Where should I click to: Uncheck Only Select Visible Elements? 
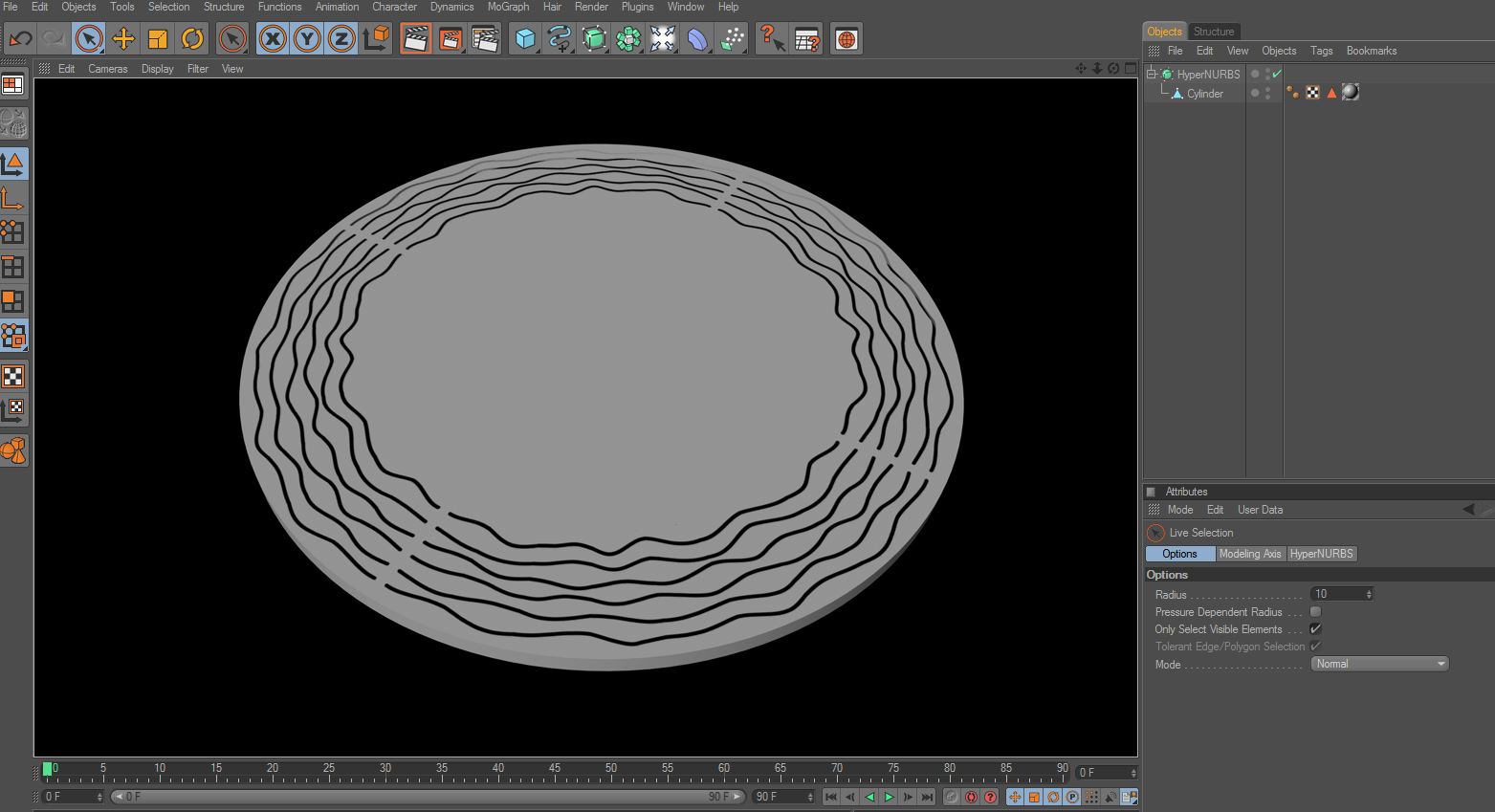[1315, 629]
